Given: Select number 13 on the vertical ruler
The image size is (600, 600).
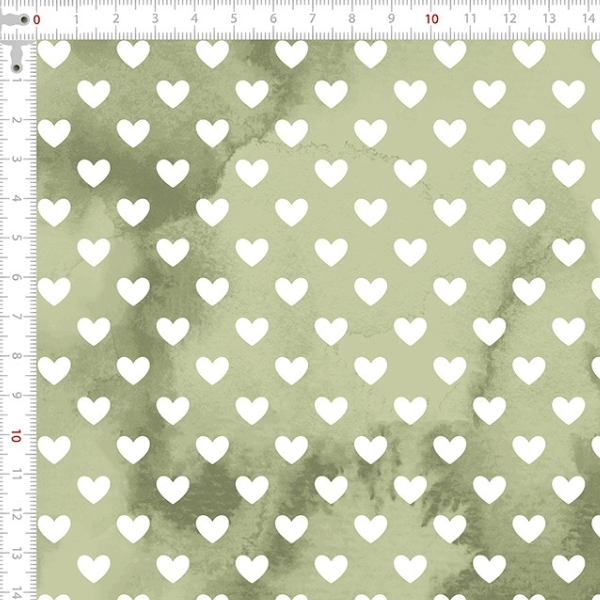Looking at the screenshot, I should click(x=16, y=555).
